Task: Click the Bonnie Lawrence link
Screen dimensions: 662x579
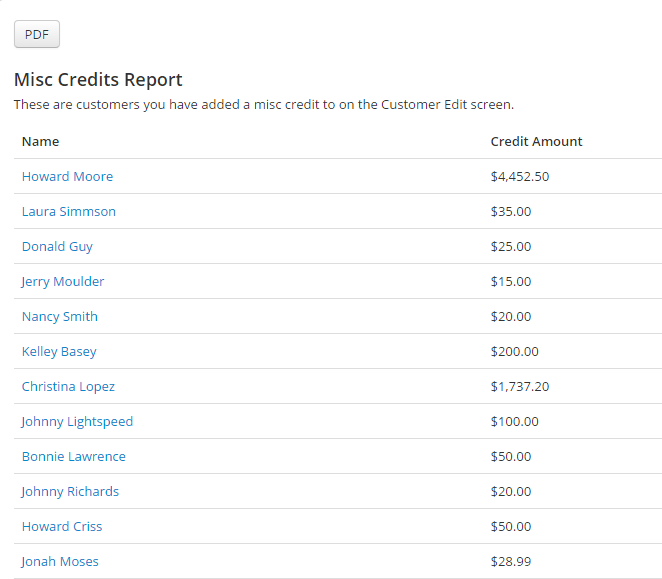Action: (x=74, y=457)
